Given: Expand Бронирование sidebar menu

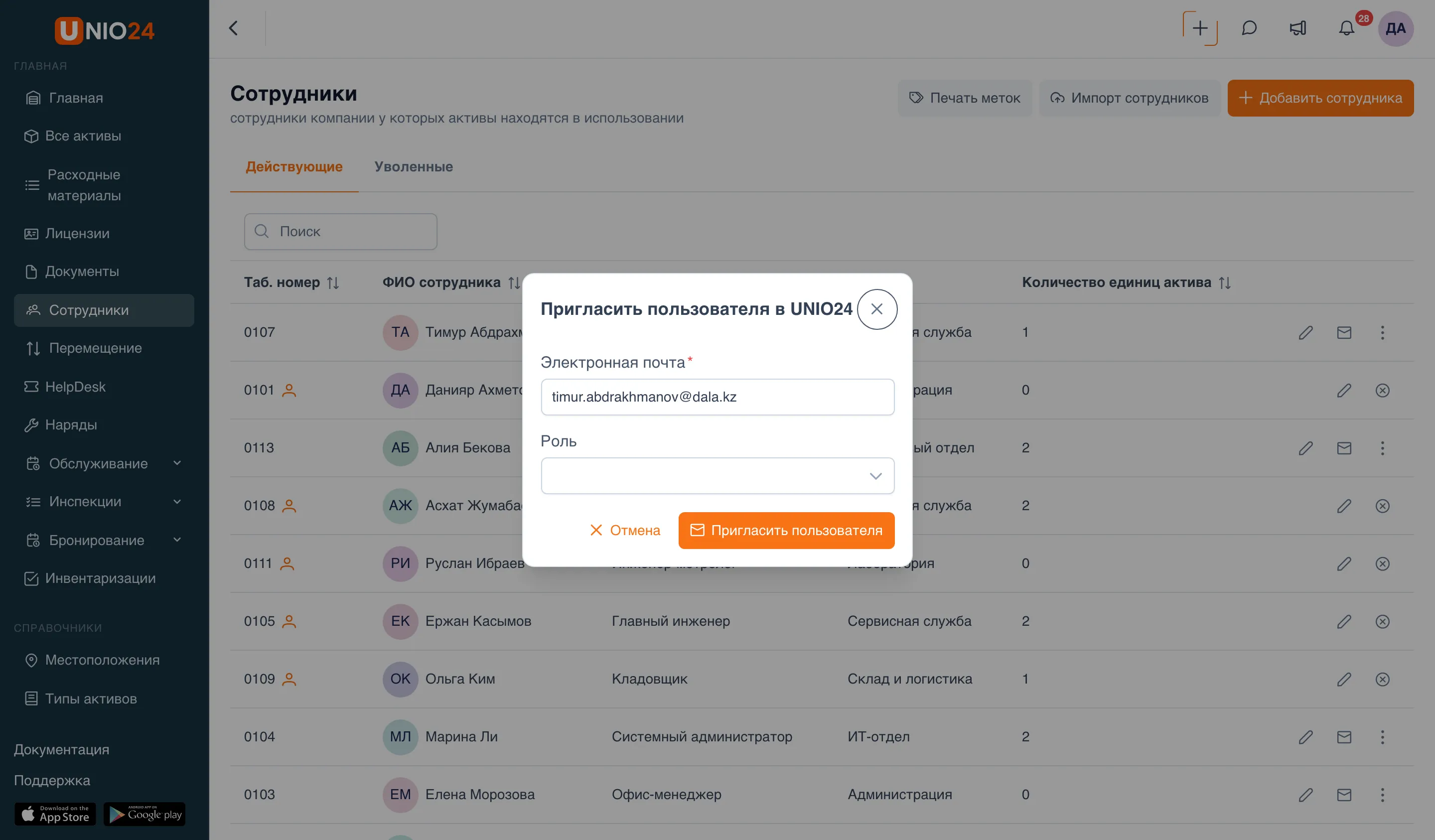Looking at the screenshot, I should (104, 541).
